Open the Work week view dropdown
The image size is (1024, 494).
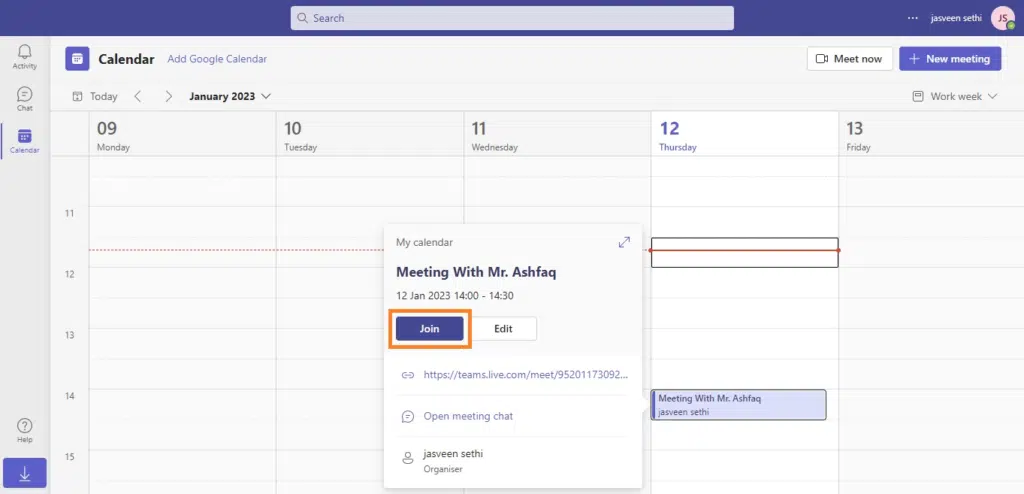pos(955,97)
